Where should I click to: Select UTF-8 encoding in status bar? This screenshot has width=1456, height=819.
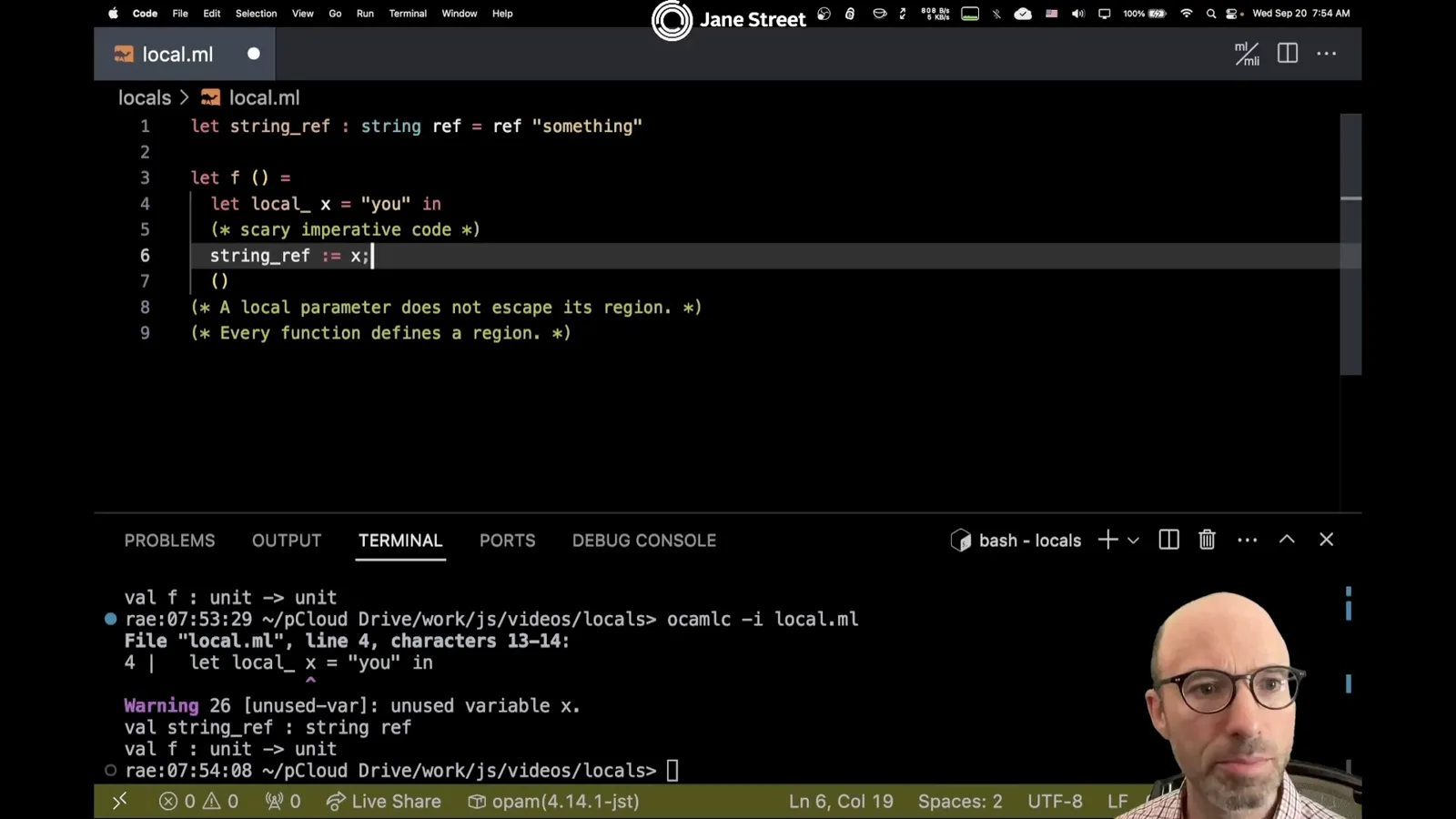point(1055,801)
